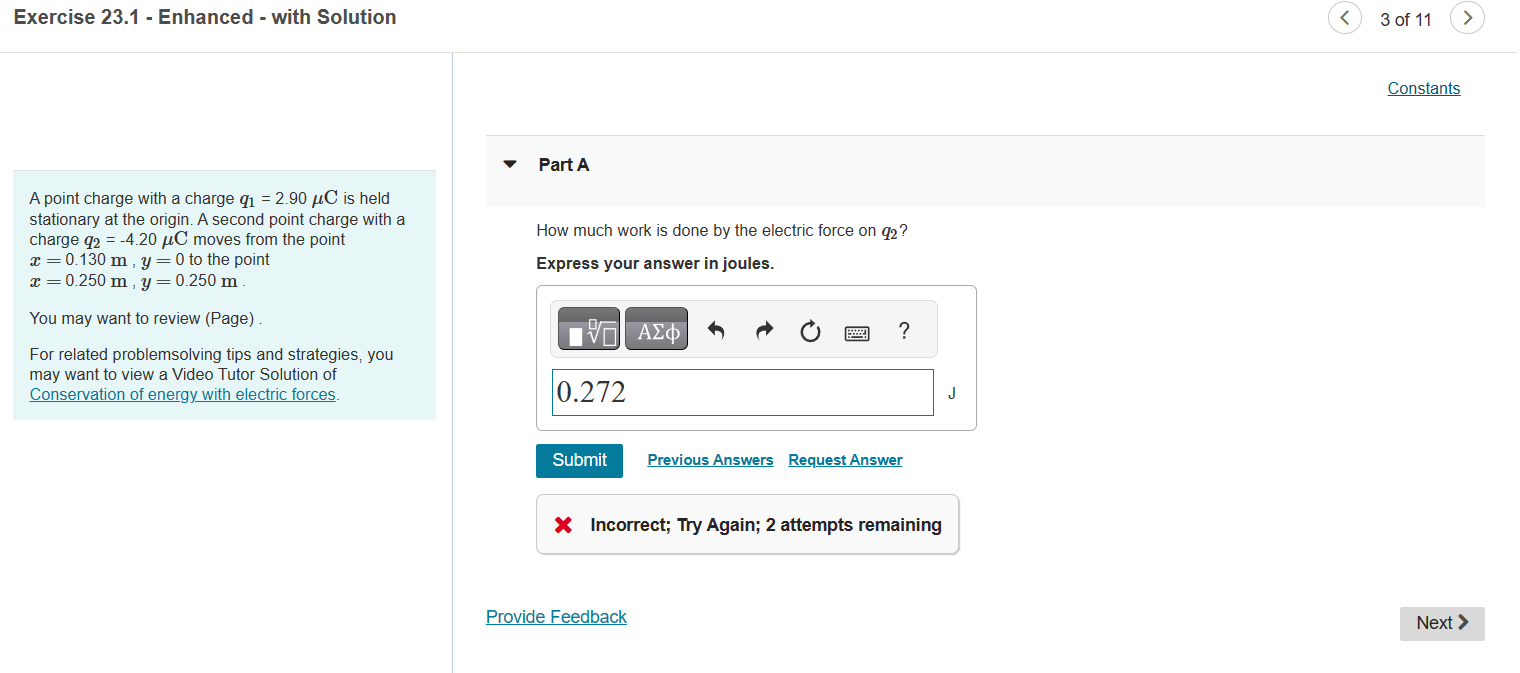The image size is (1520, 673).
Task: Open Conservation of energy with electric forces video
Action: click(x=182, y=394)
